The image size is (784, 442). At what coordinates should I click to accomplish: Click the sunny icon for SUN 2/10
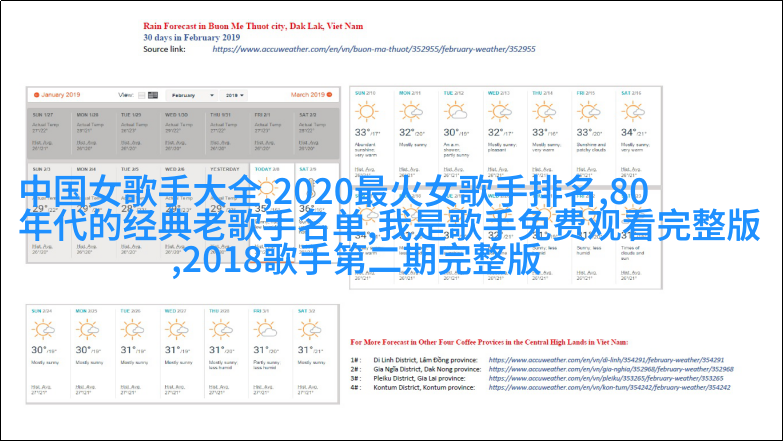(x=366, y=111)
